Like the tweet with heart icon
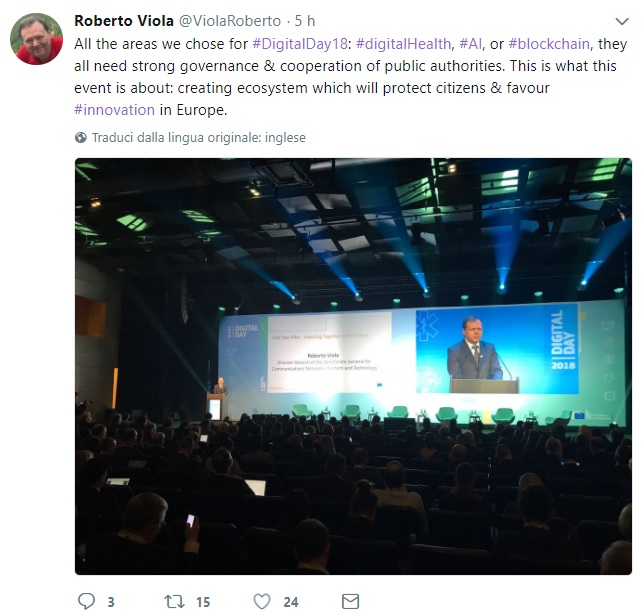Viewport: 641px width, 615px height. coord(262,602)
